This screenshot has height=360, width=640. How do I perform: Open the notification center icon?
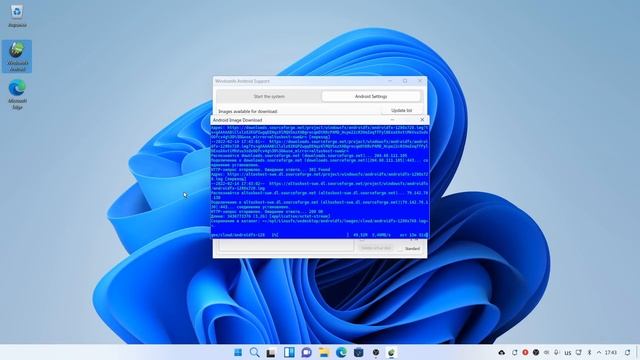pyautogui.click(x=627, y=352)
